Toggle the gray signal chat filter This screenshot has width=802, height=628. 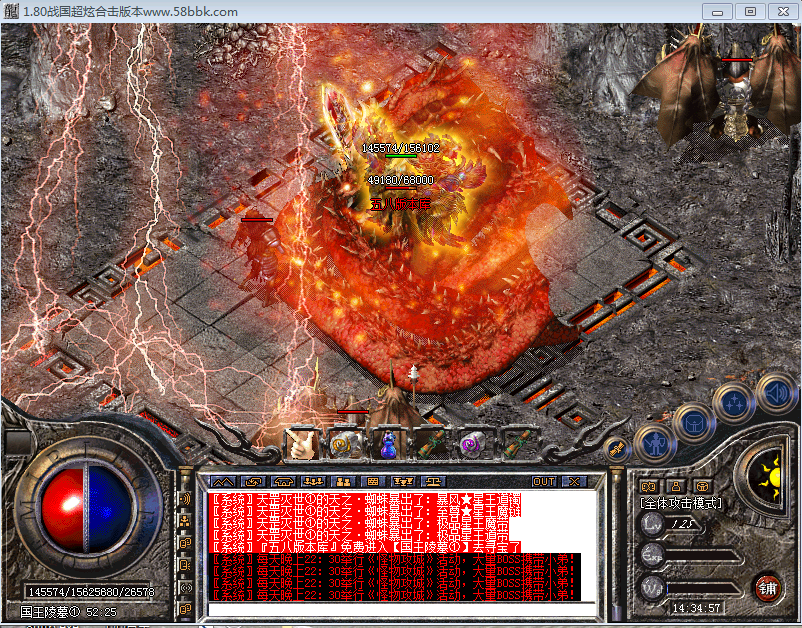[x=185, y=587]
